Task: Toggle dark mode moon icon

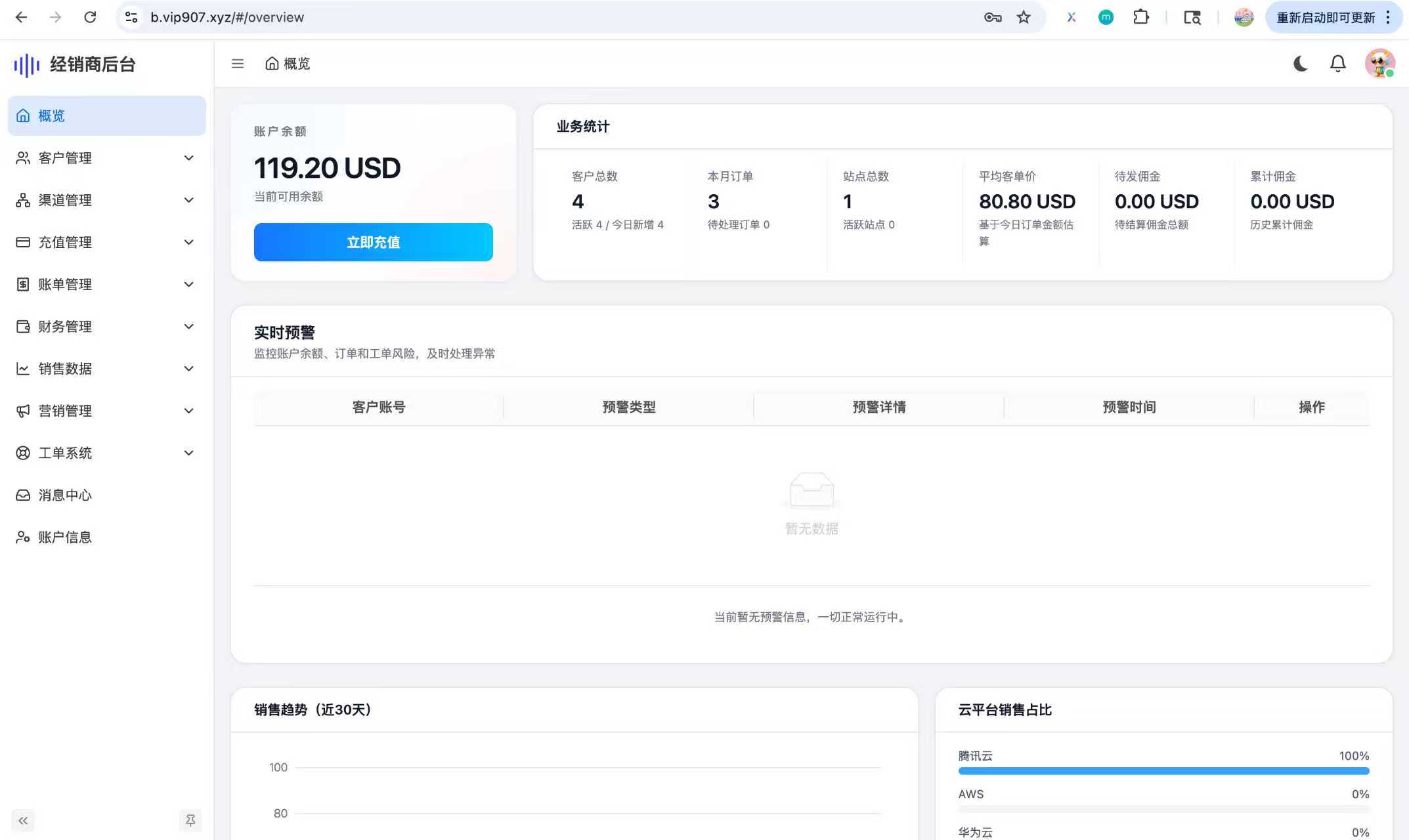Action: [x=1300, y=64]
